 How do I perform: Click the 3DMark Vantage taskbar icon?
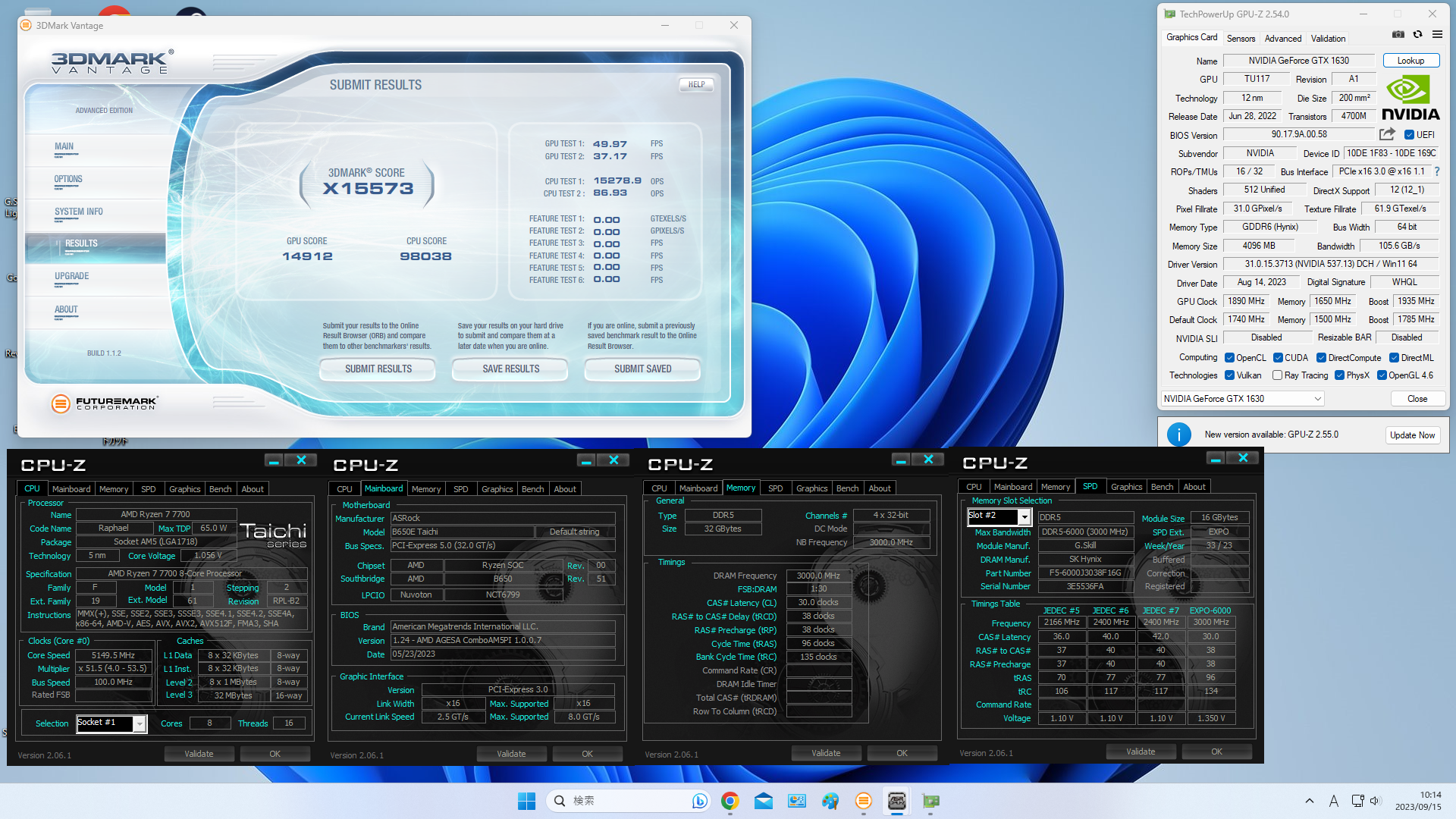(x=864, y=801)
